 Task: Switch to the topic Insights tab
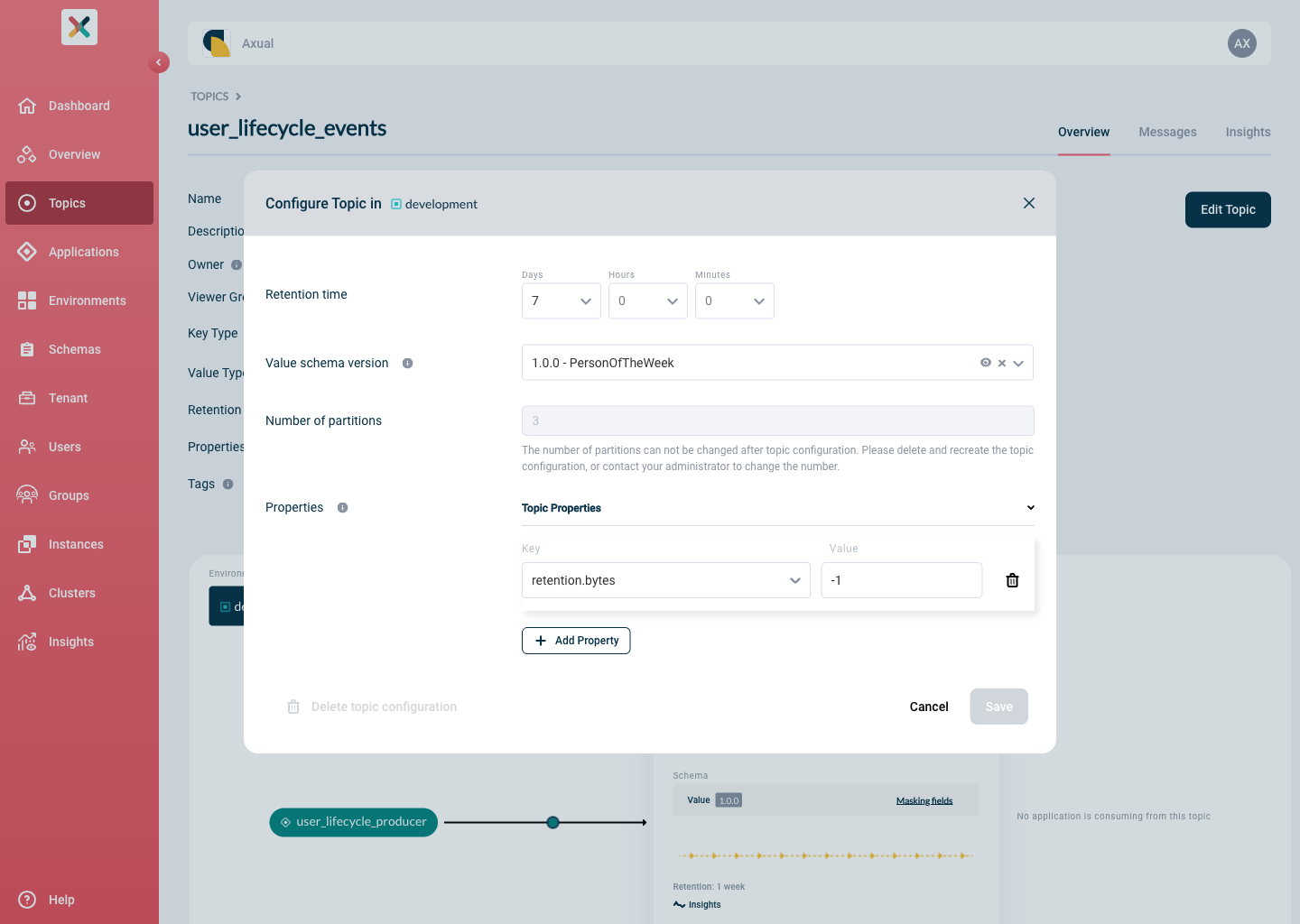point(1248,132)
